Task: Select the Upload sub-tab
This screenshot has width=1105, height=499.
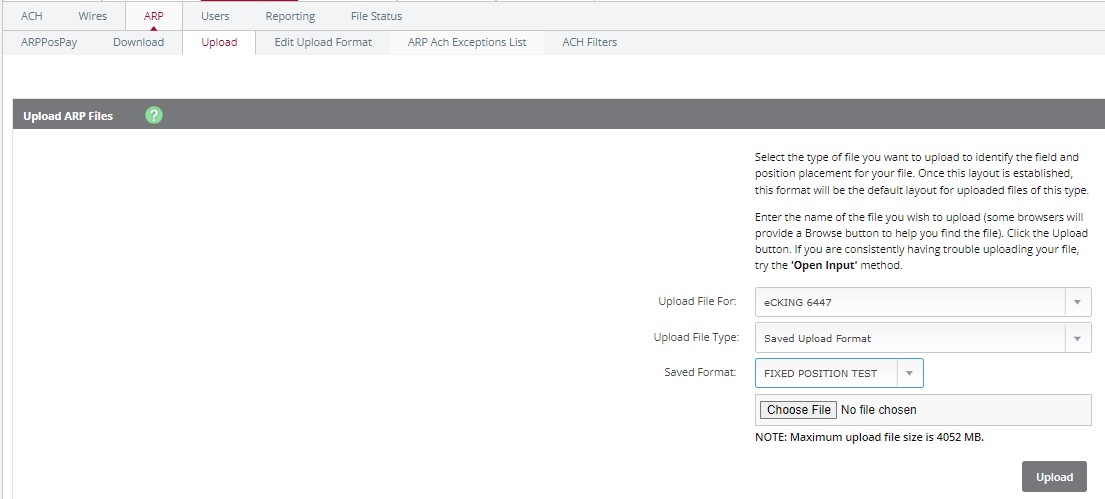Action: [219, 42]
